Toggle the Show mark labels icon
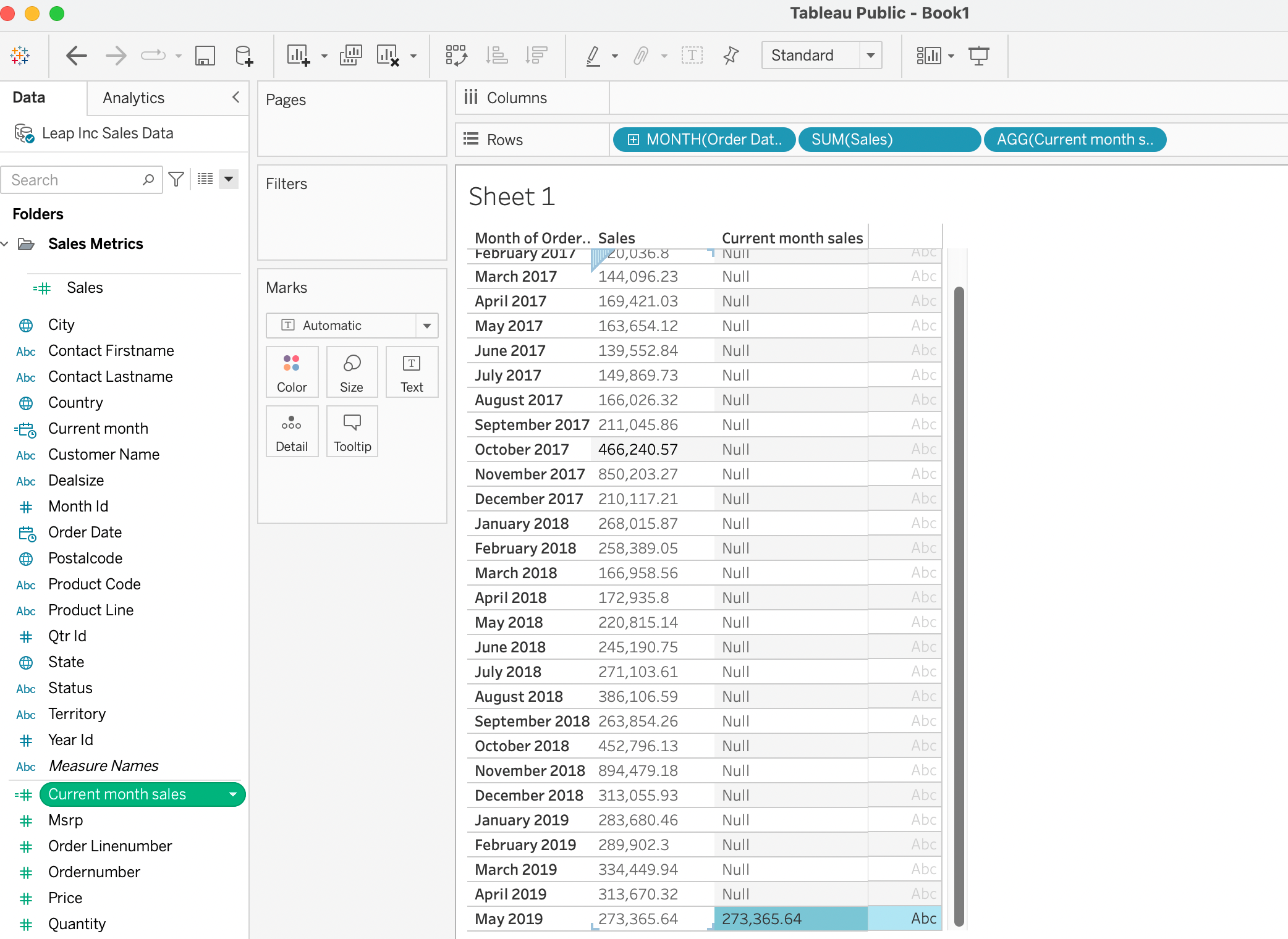Viewport: 1288px width, 939px height. (692, 56)
